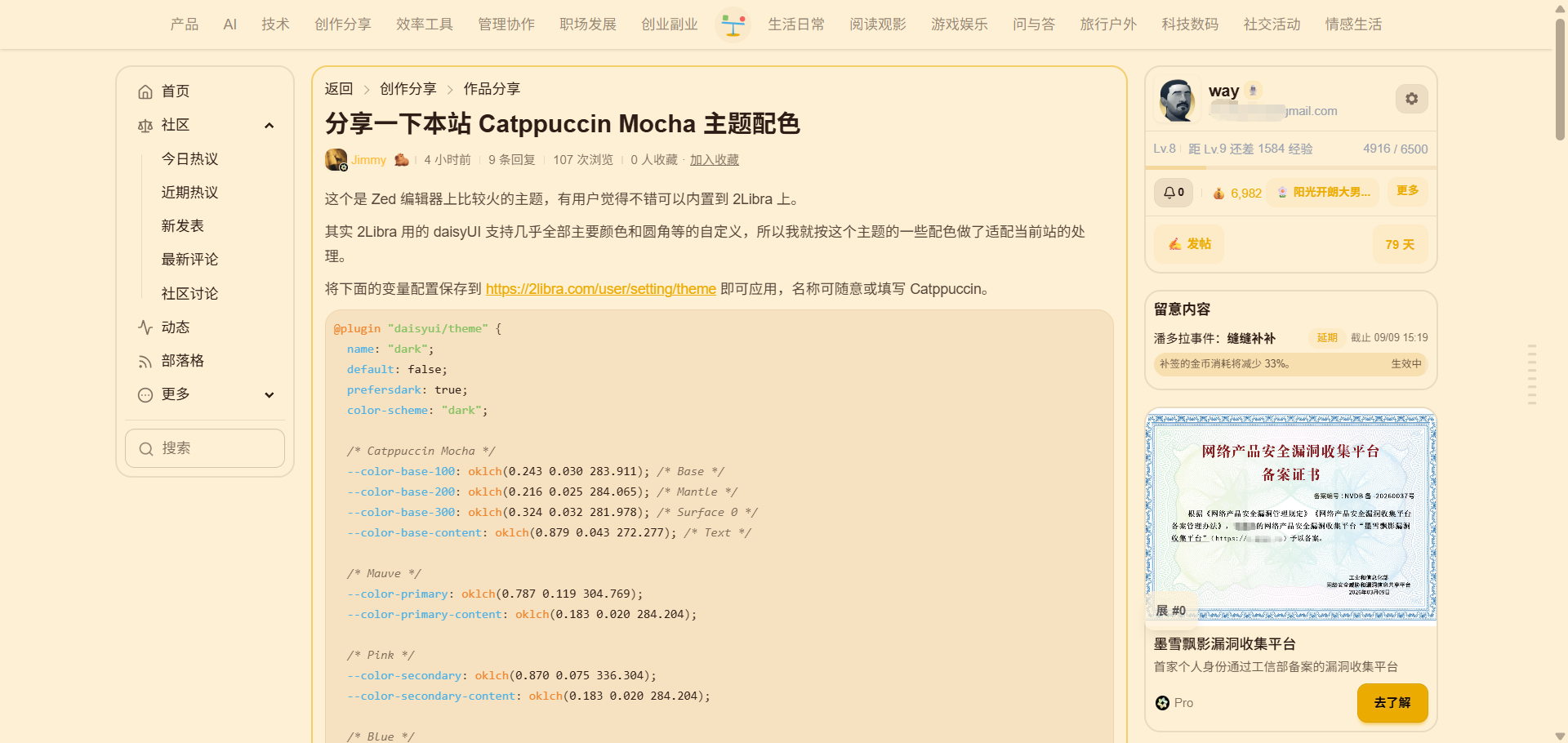Click the microphone badge beside username way
Image resolution: width=1568 pixels, height=743 pixels.
pyautogui.click(x=1253, y=91)
